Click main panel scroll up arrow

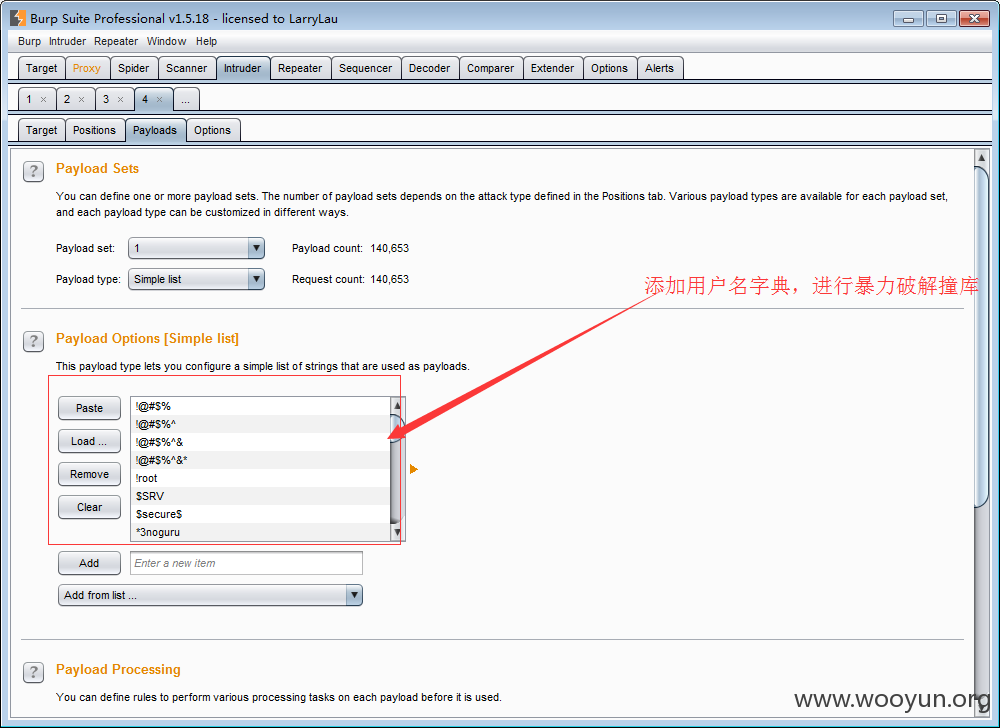[x=982, y=157]
